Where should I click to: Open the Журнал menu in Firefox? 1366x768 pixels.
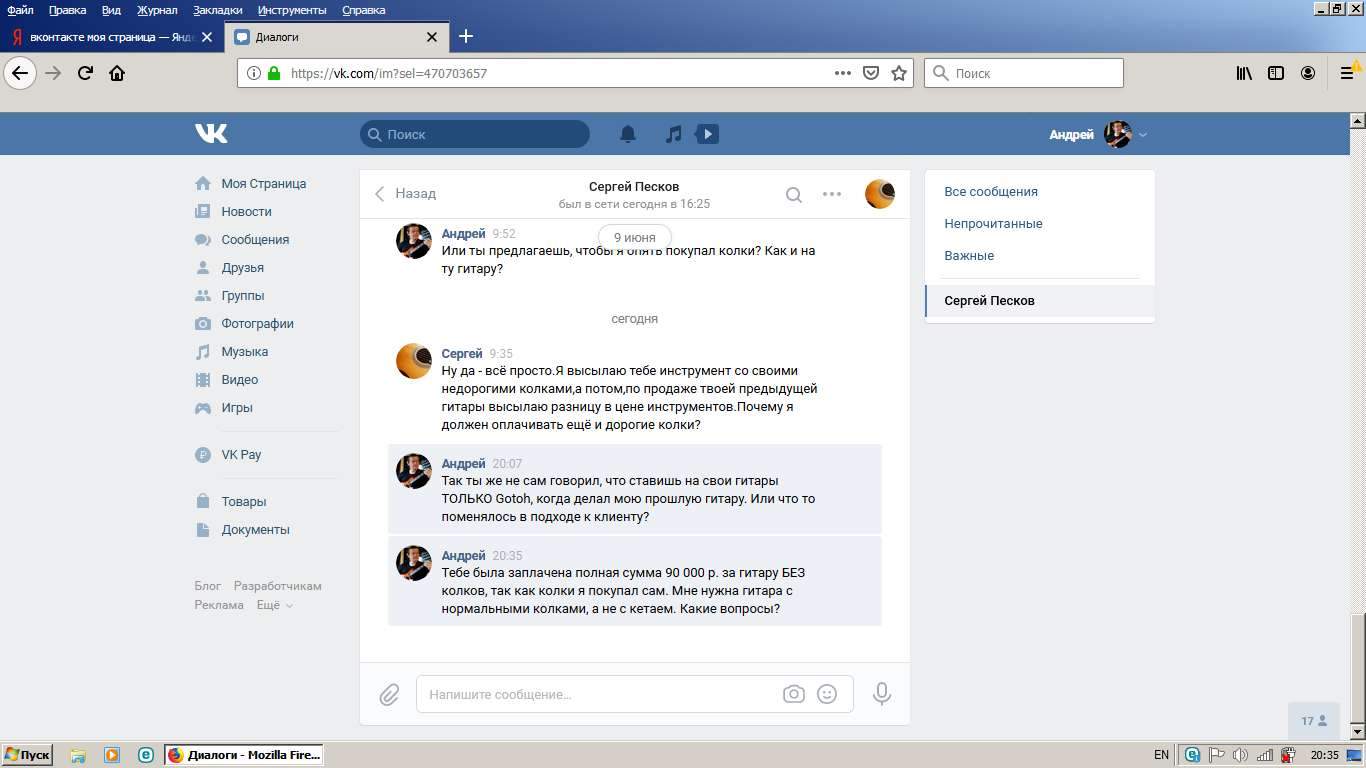(x=156, y=10)
